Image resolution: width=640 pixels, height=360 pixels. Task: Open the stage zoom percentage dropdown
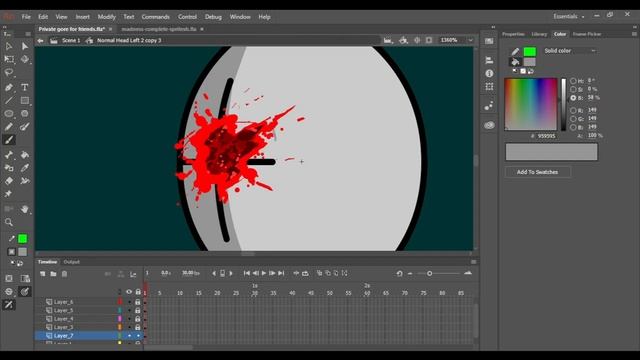click(470, 40)
